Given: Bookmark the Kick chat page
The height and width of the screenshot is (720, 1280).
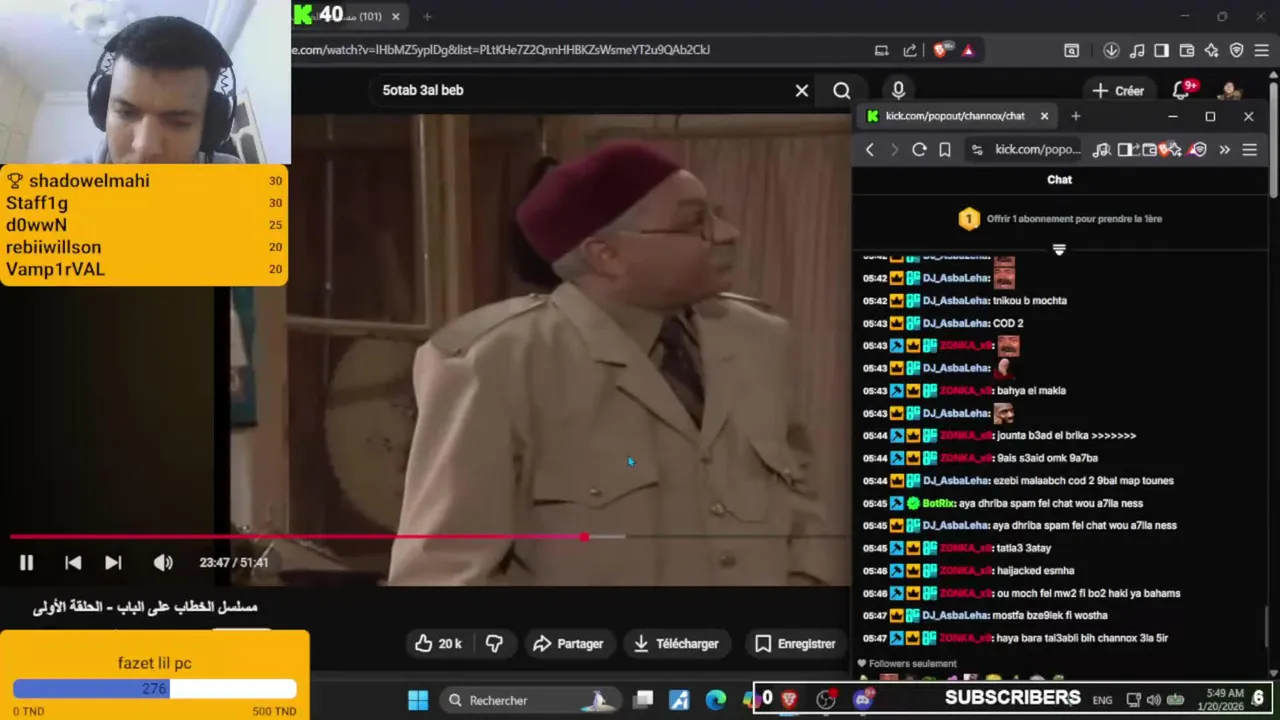Looking at the screenshot, I should point(945,150).
